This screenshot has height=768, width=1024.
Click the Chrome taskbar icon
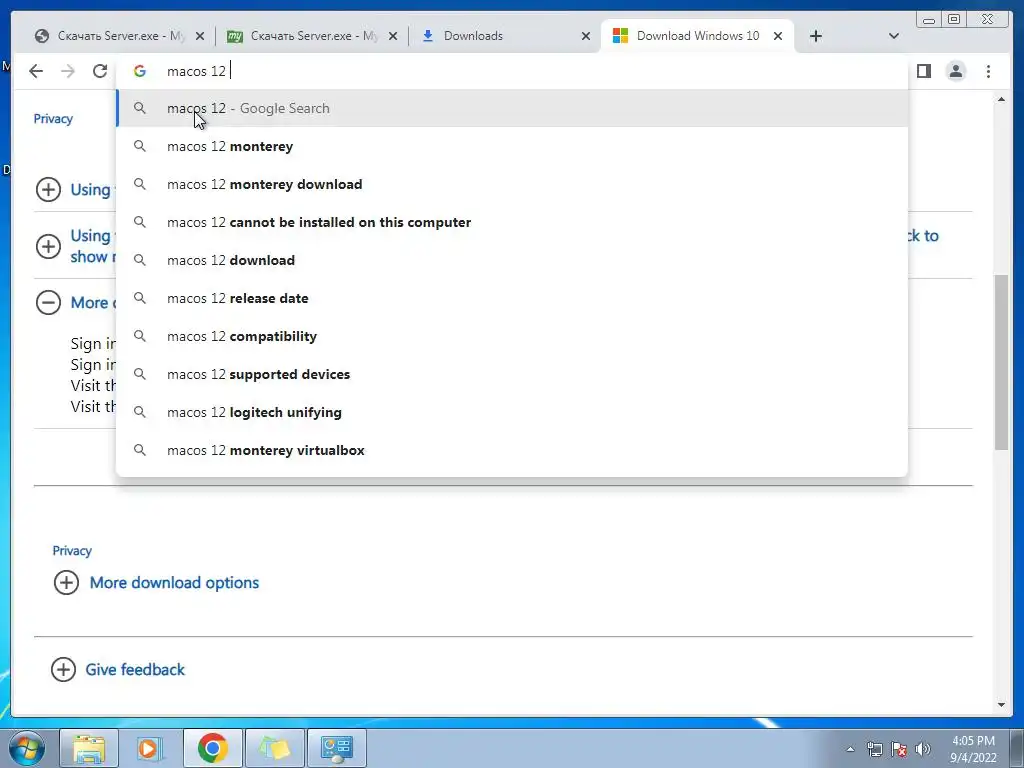point(212,748)
